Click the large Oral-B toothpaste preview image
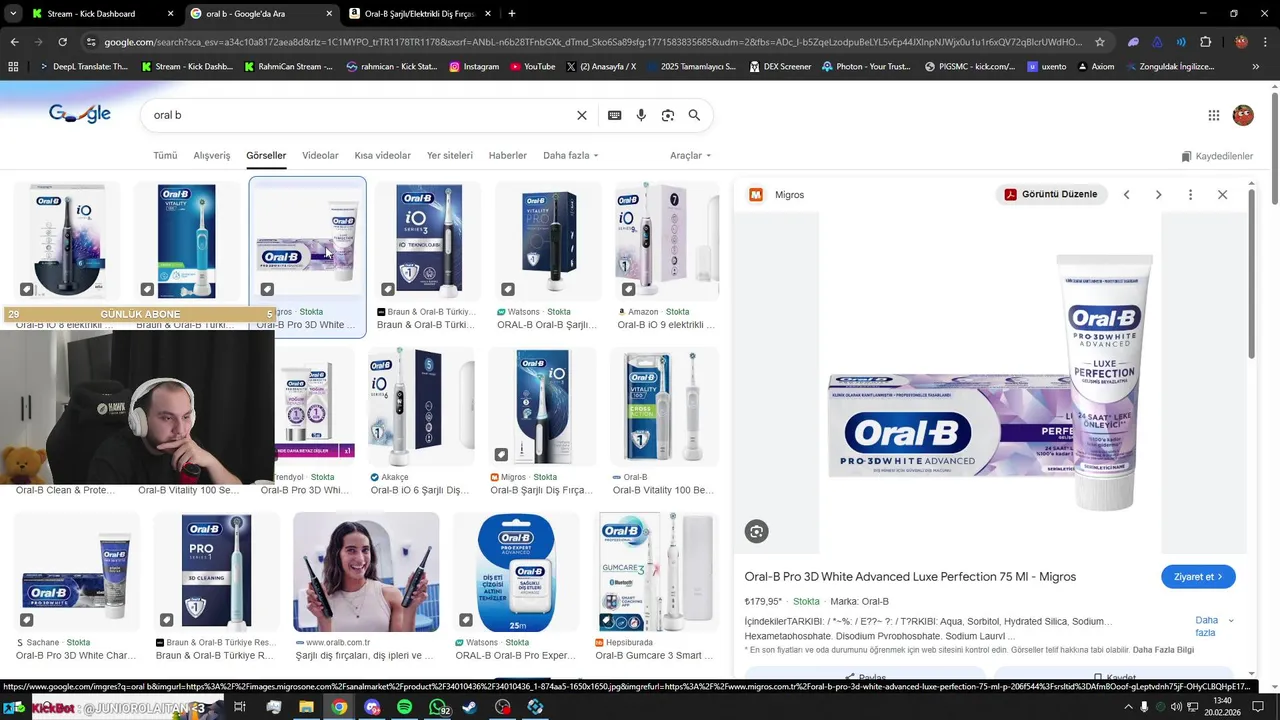Viewport: 1280px width, 720px height. click(x=990, y=382)
